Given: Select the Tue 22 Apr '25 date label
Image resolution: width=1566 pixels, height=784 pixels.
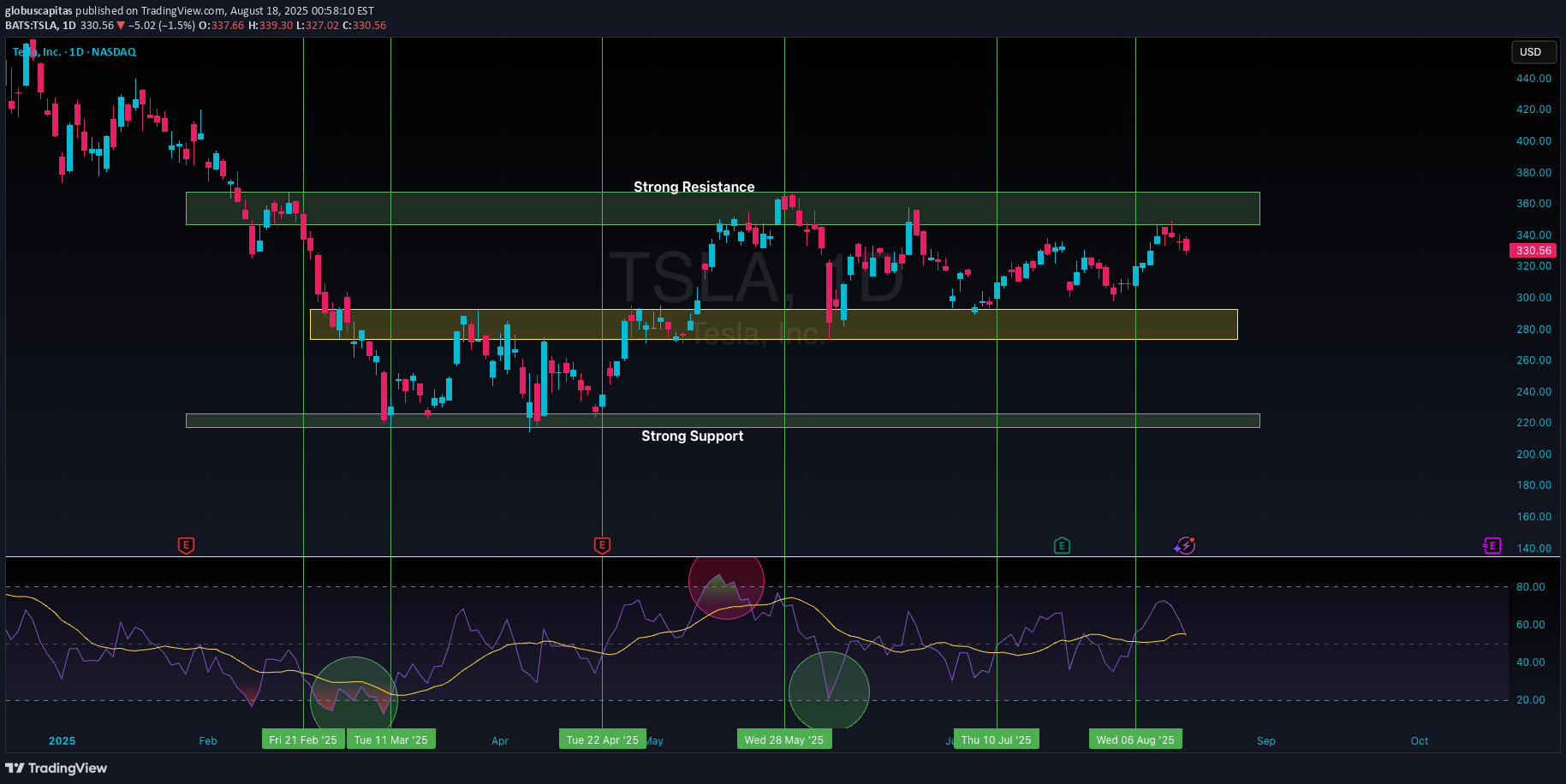Looking at the screenshot, I should click(602, 739).
